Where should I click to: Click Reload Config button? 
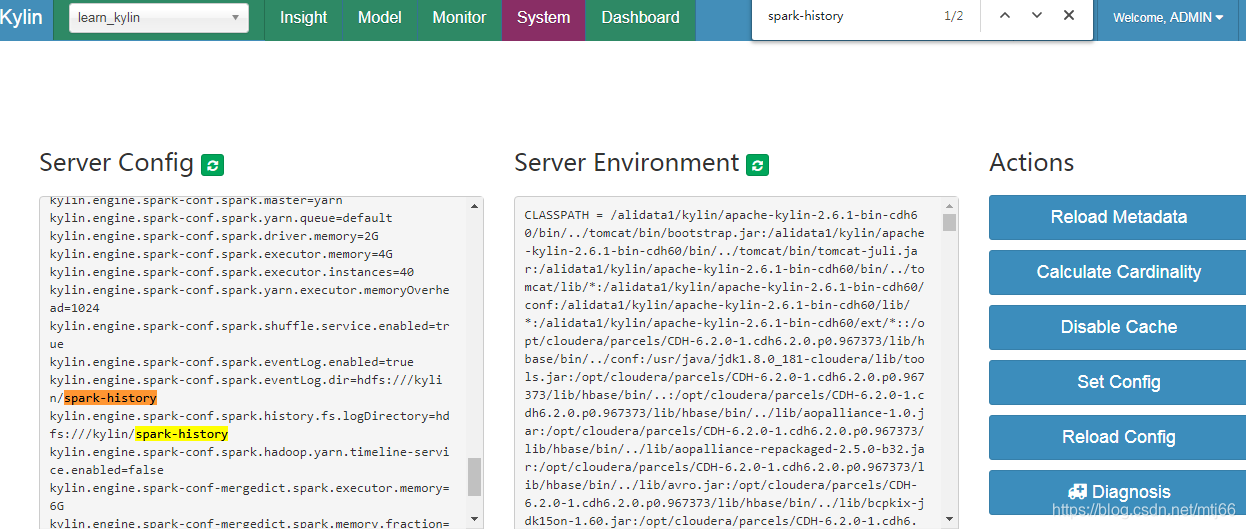pyautogui.click(x=1119, y=437)
